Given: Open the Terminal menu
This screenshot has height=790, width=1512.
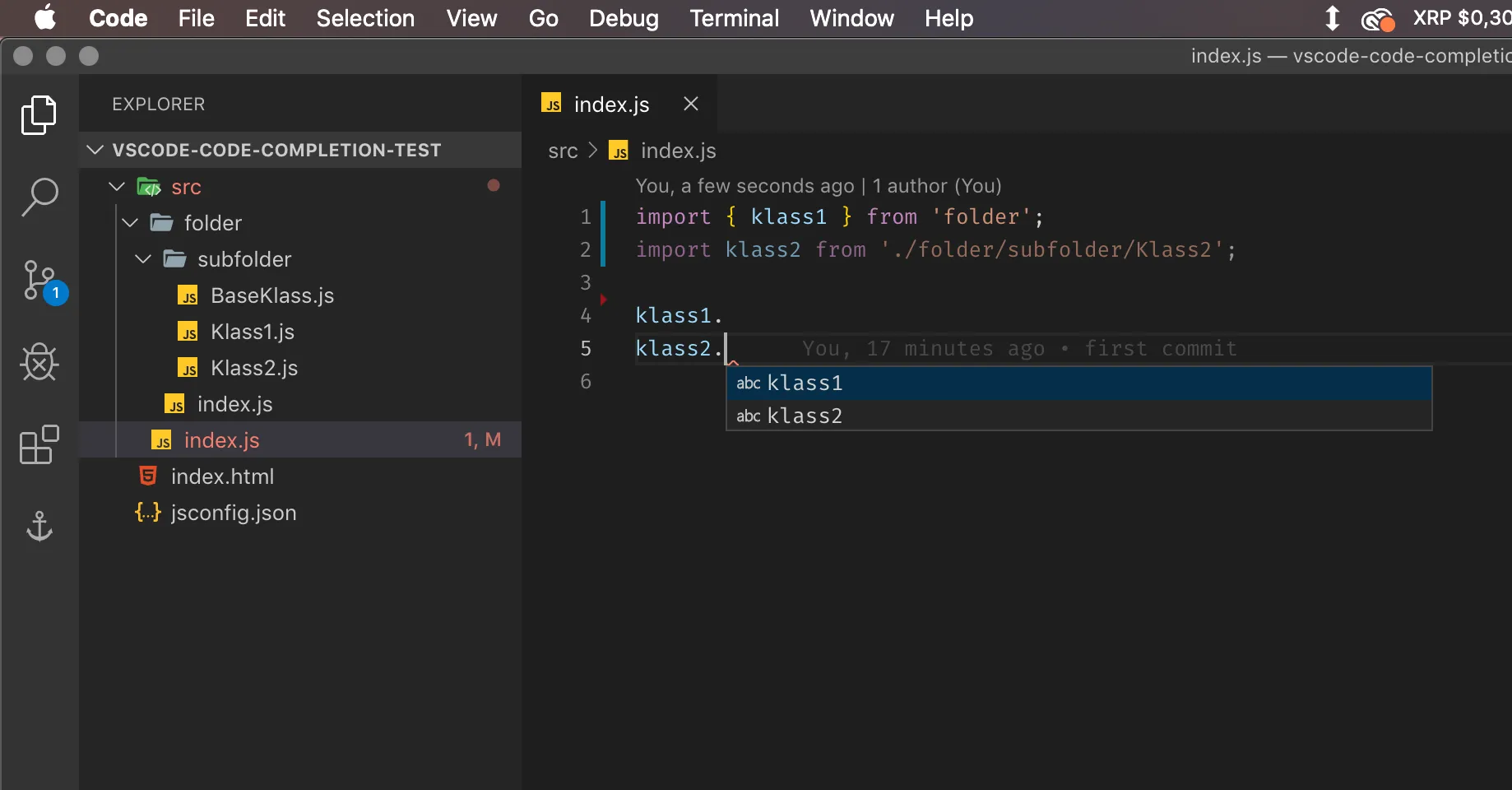Looking at the screenshot, I should click(x=734, y=18).
